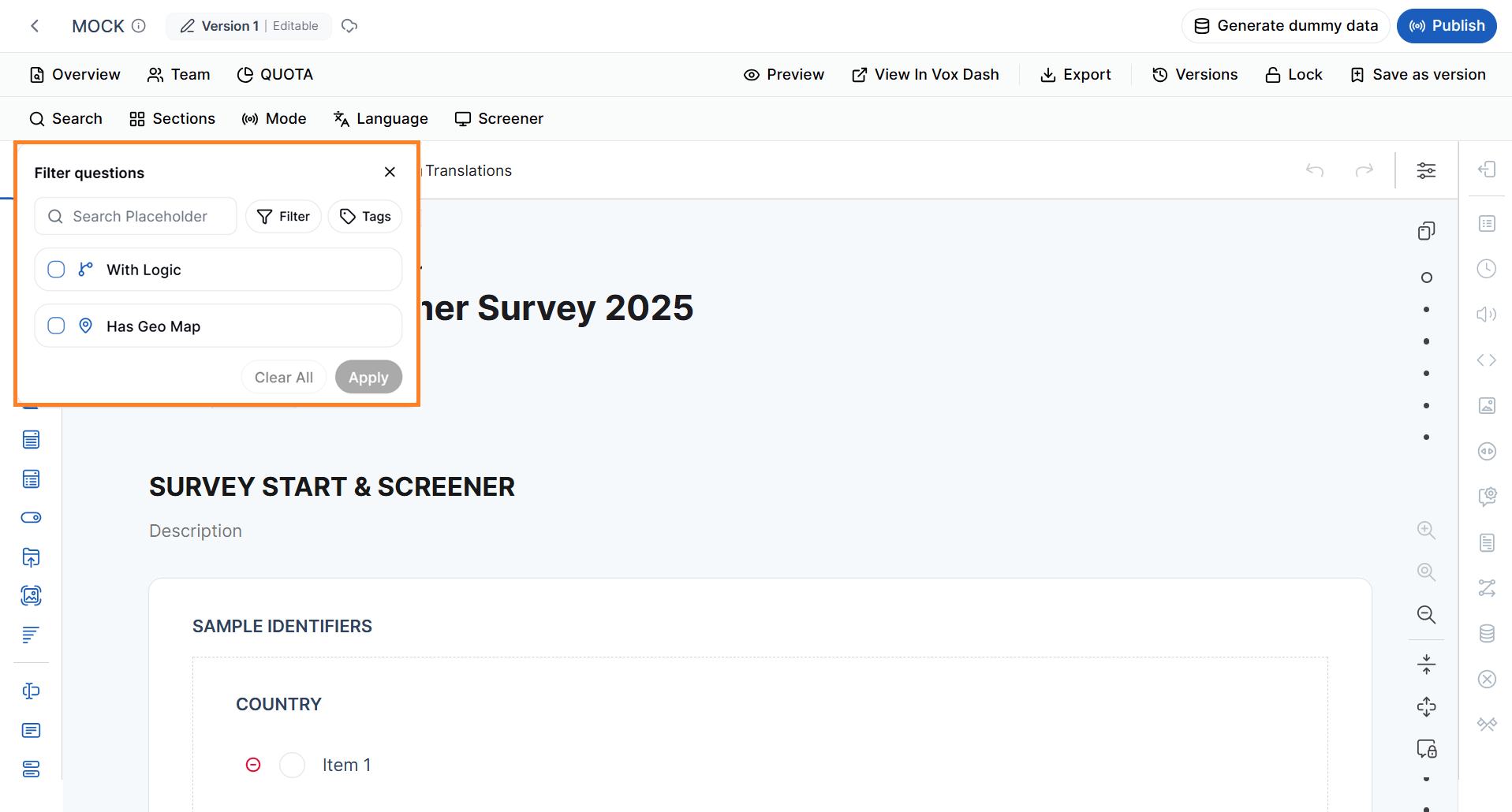This screenshot has height=812, width=1512.
Task: Click the Publish button
Action: pos(1447,25)
